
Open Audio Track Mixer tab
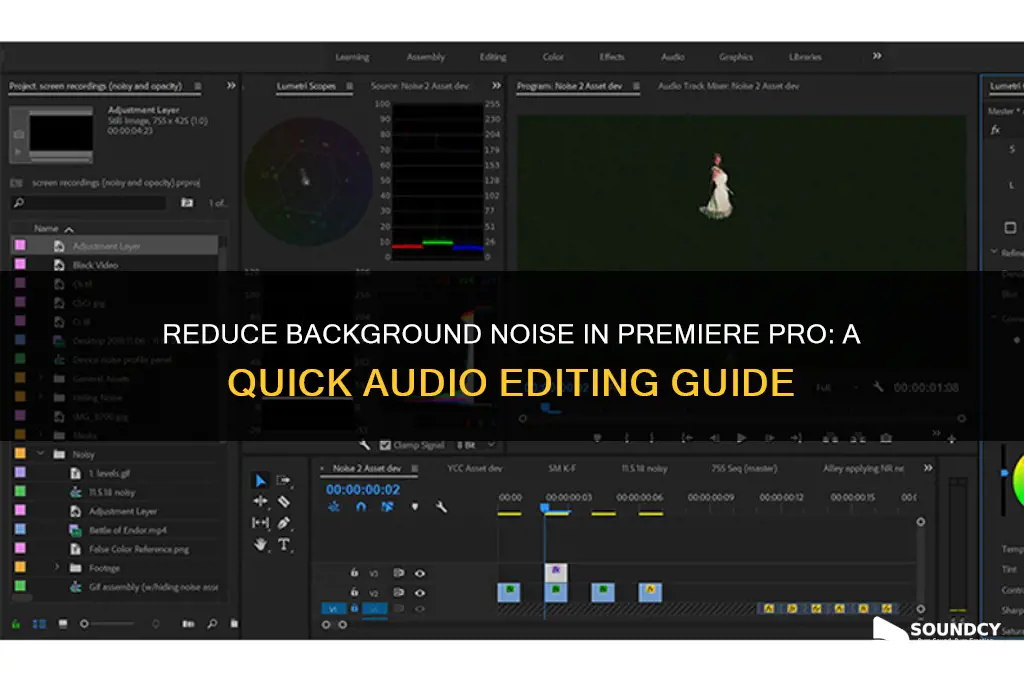pyautogui.click(x=728, y=86)
